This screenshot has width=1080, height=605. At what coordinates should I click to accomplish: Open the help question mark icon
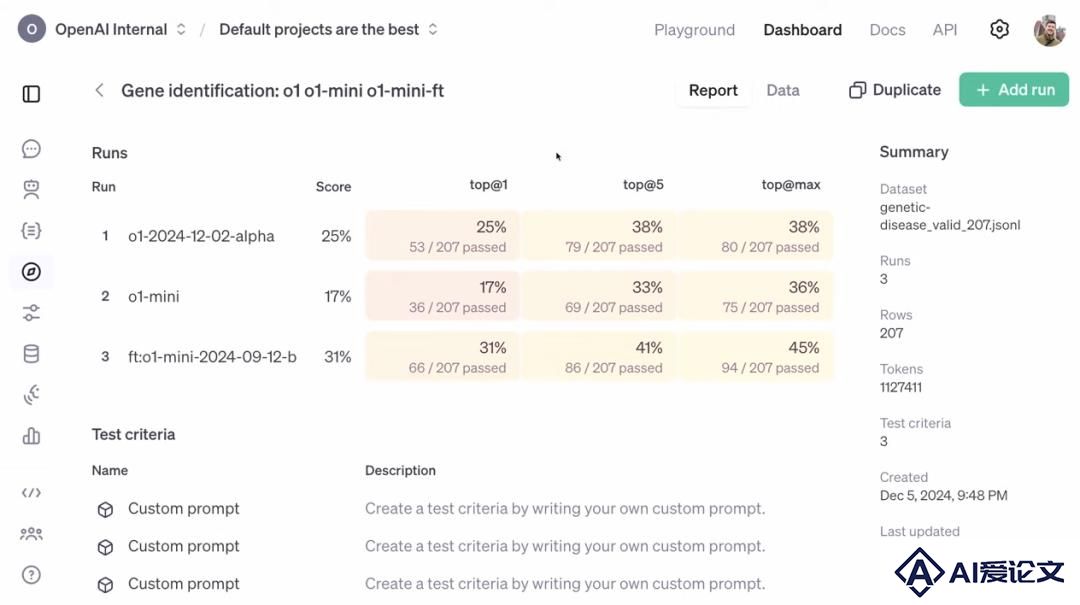tap(31, 575)
